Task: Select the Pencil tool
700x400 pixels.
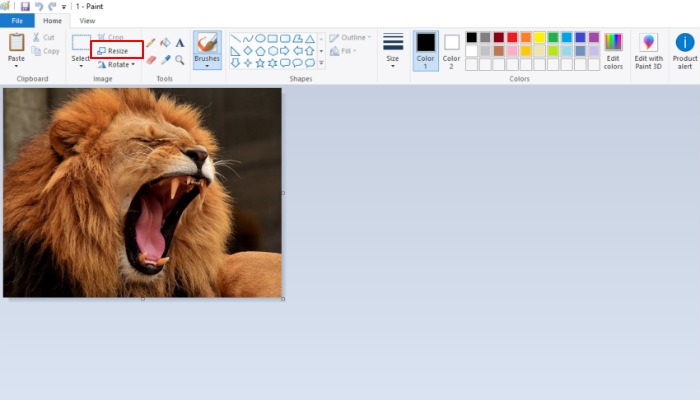Action: 151,43
